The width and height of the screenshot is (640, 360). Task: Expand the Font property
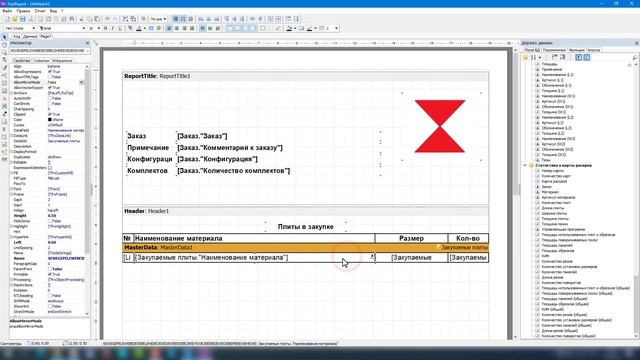pyautogui.click(x=11, y=189)
